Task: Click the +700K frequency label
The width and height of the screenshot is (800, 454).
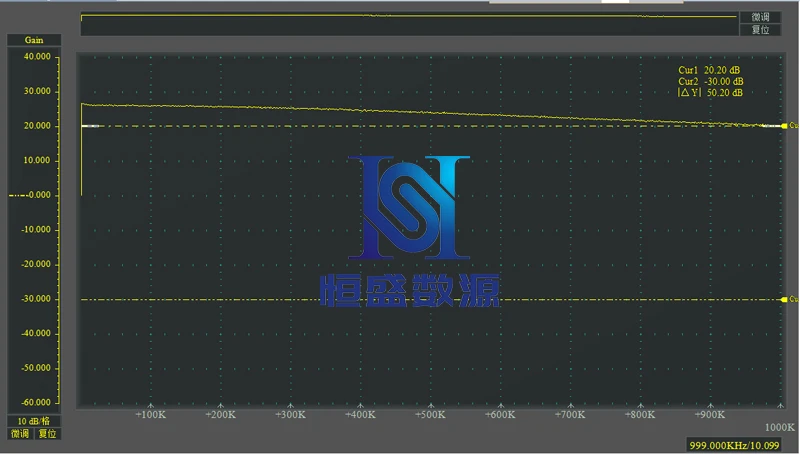Action: pos(570,415)
